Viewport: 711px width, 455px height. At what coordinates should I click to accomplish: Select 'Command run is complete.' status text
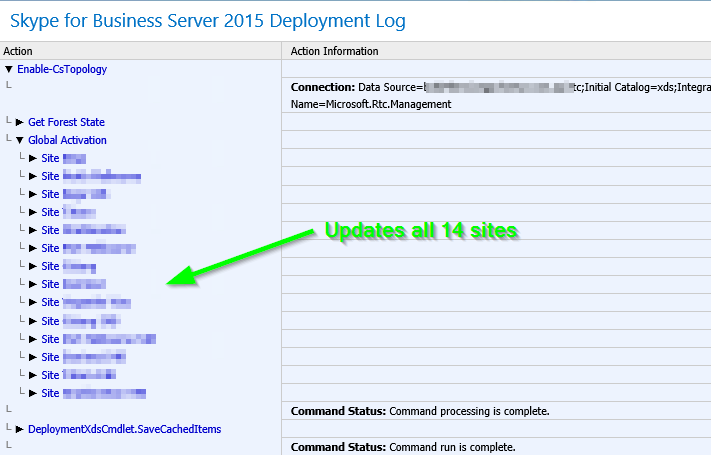point(452,447)
